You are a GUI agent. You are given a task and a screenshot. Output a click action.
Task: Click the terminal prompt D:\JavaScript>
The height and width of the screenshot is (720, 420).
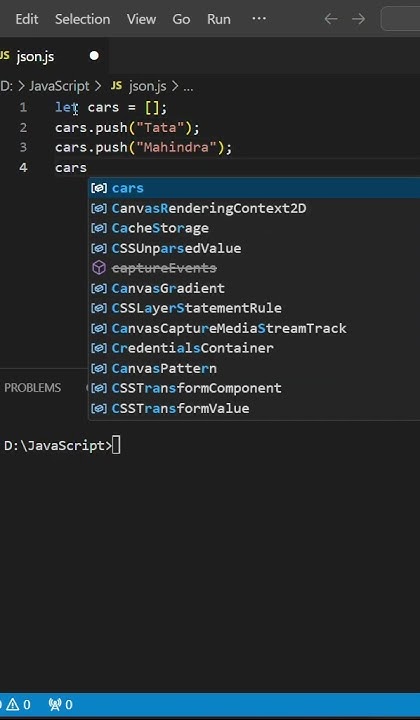coord(58,446)
